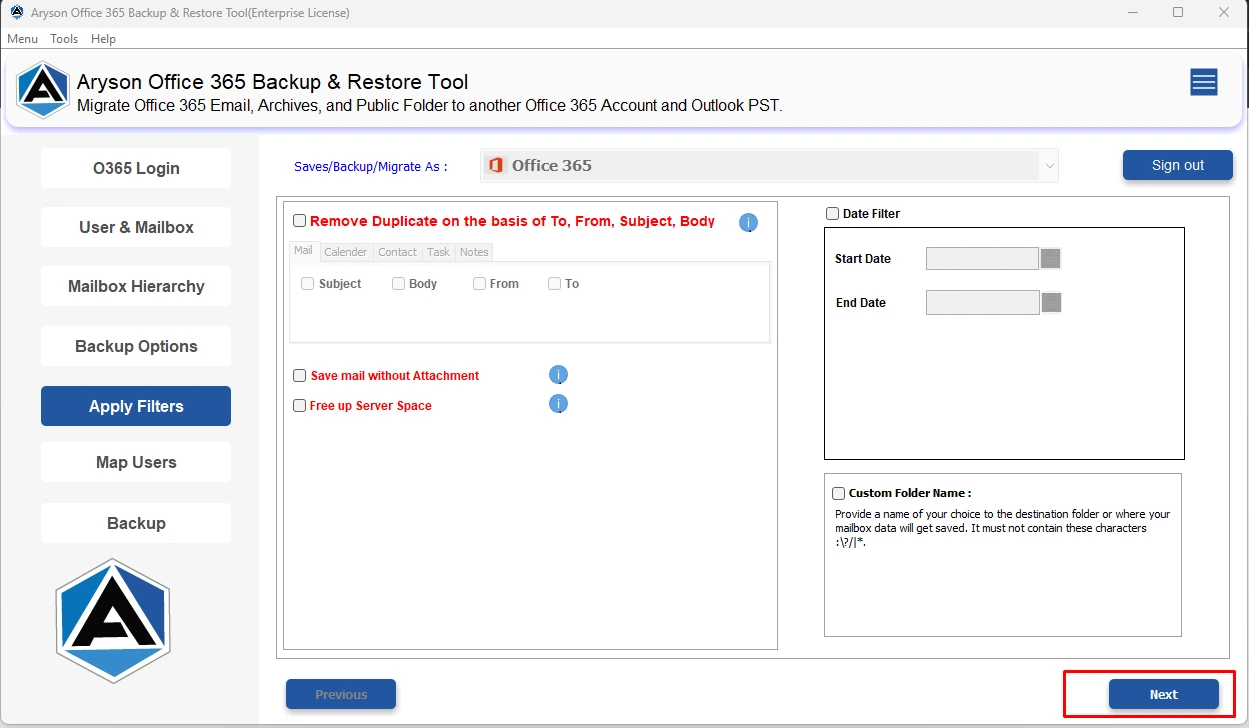
Task: Click info icon next to Free up Server Space
Action: click(558, 404)
